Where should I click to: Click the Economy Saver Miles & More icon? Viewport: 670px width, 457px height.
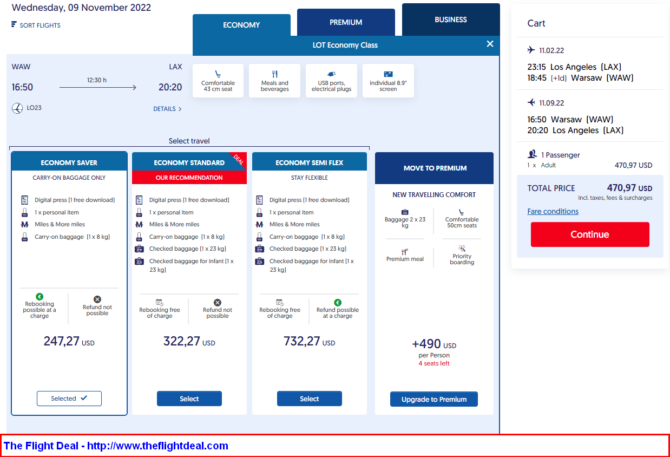(24, 224)
